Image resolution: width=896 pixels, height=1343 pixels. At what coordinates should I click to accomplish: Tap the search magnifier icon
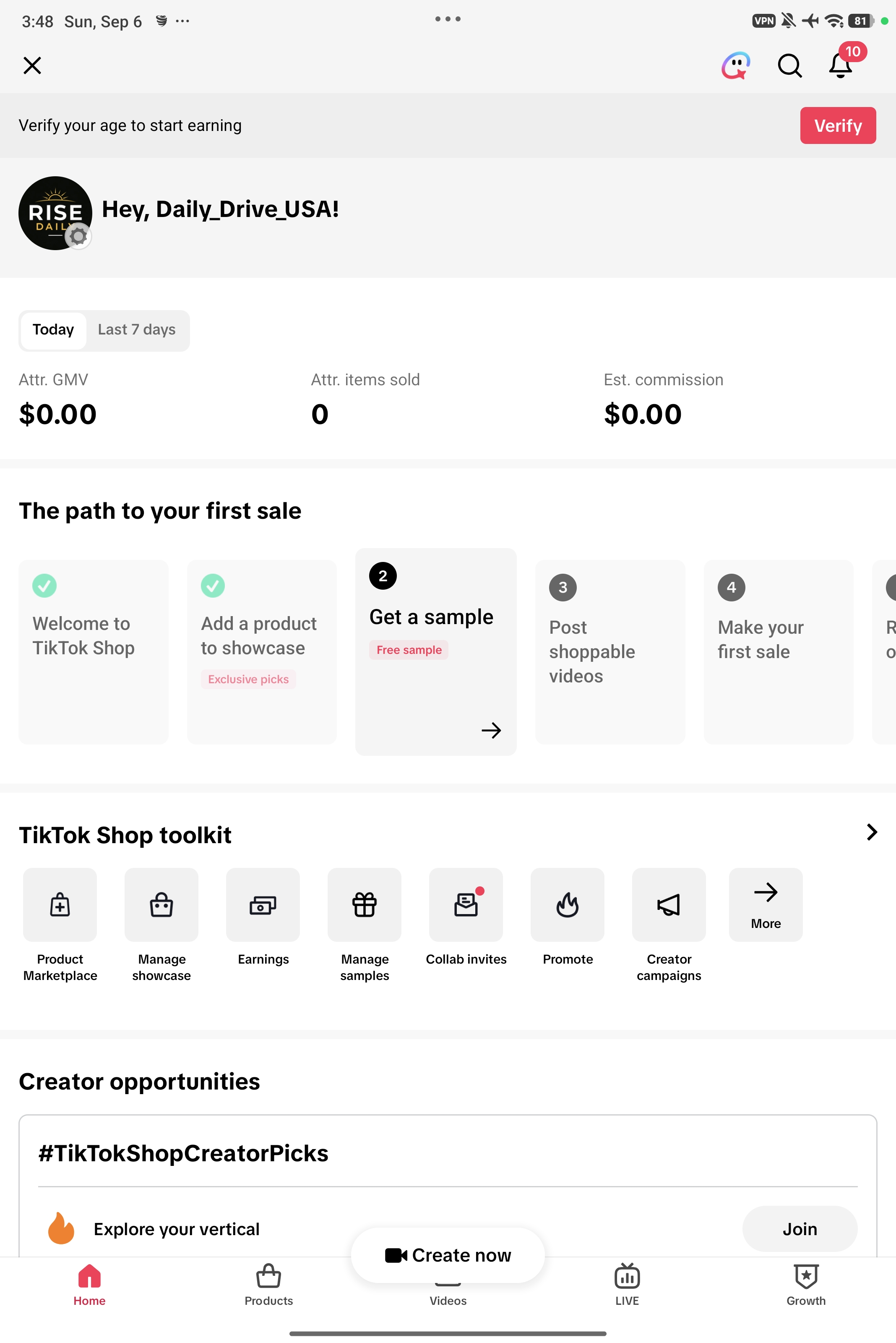point(790,65)
